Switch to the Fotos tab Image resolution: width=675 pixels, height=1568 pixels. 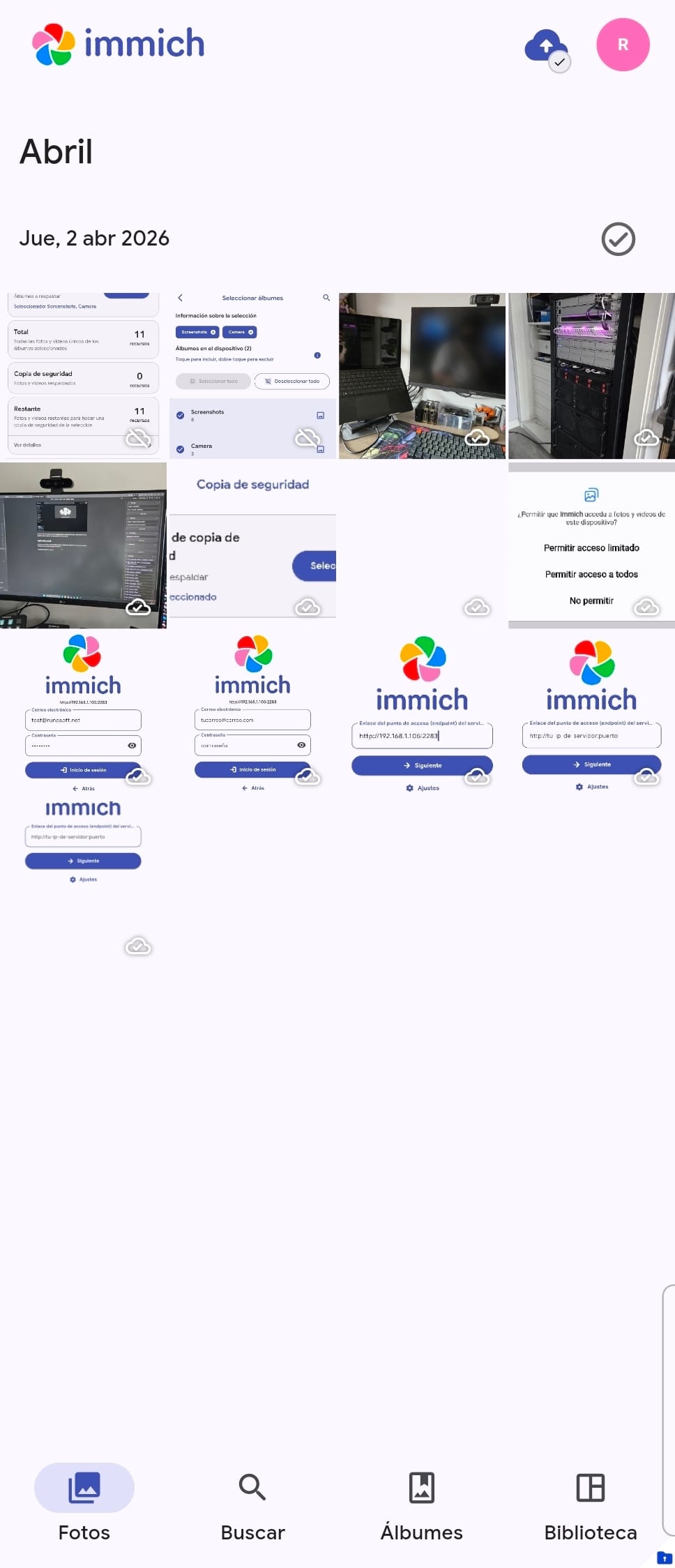coord(84,1504)
